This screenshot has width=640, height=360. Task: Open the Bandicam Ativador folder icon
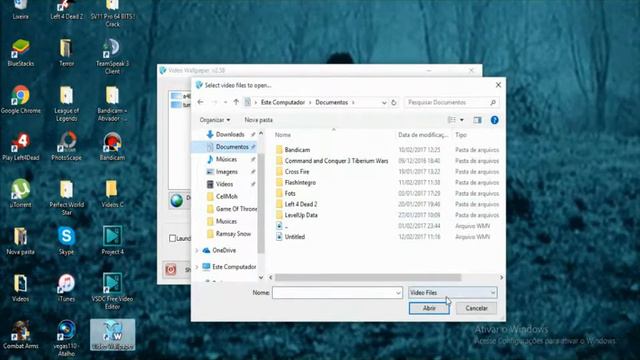pyautogui.click(x=112, y=104)
